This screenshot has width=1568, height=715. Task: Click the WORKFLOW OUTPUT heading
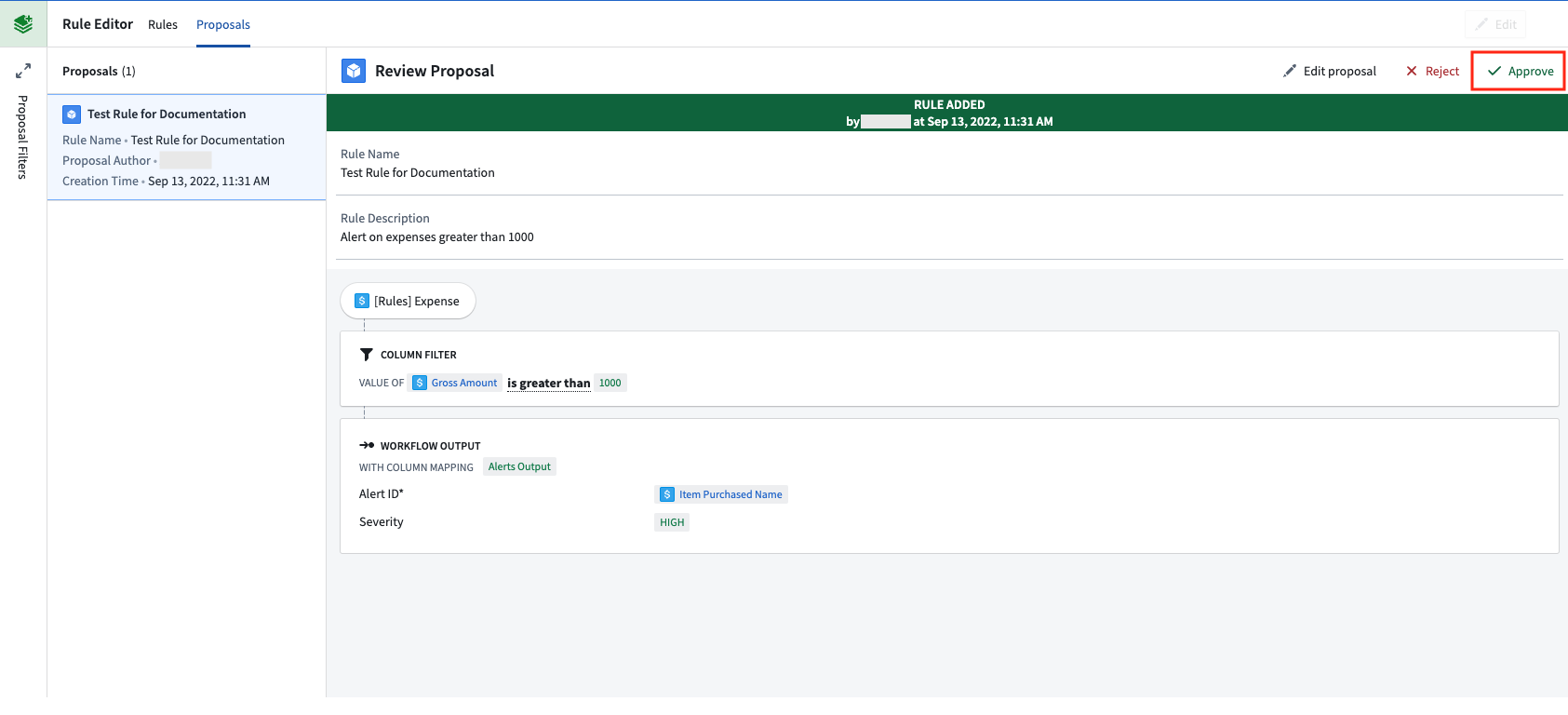[x=431, y=446]
